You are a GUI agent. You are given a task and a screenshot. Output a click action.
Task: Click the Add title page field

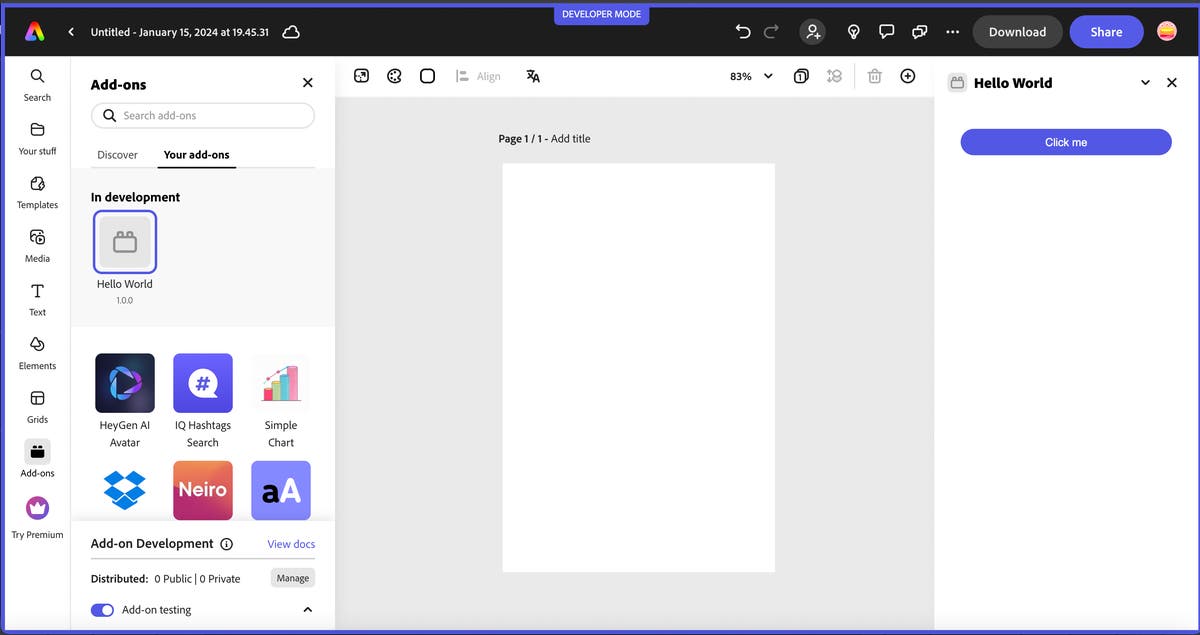click(x=570, y=139)
